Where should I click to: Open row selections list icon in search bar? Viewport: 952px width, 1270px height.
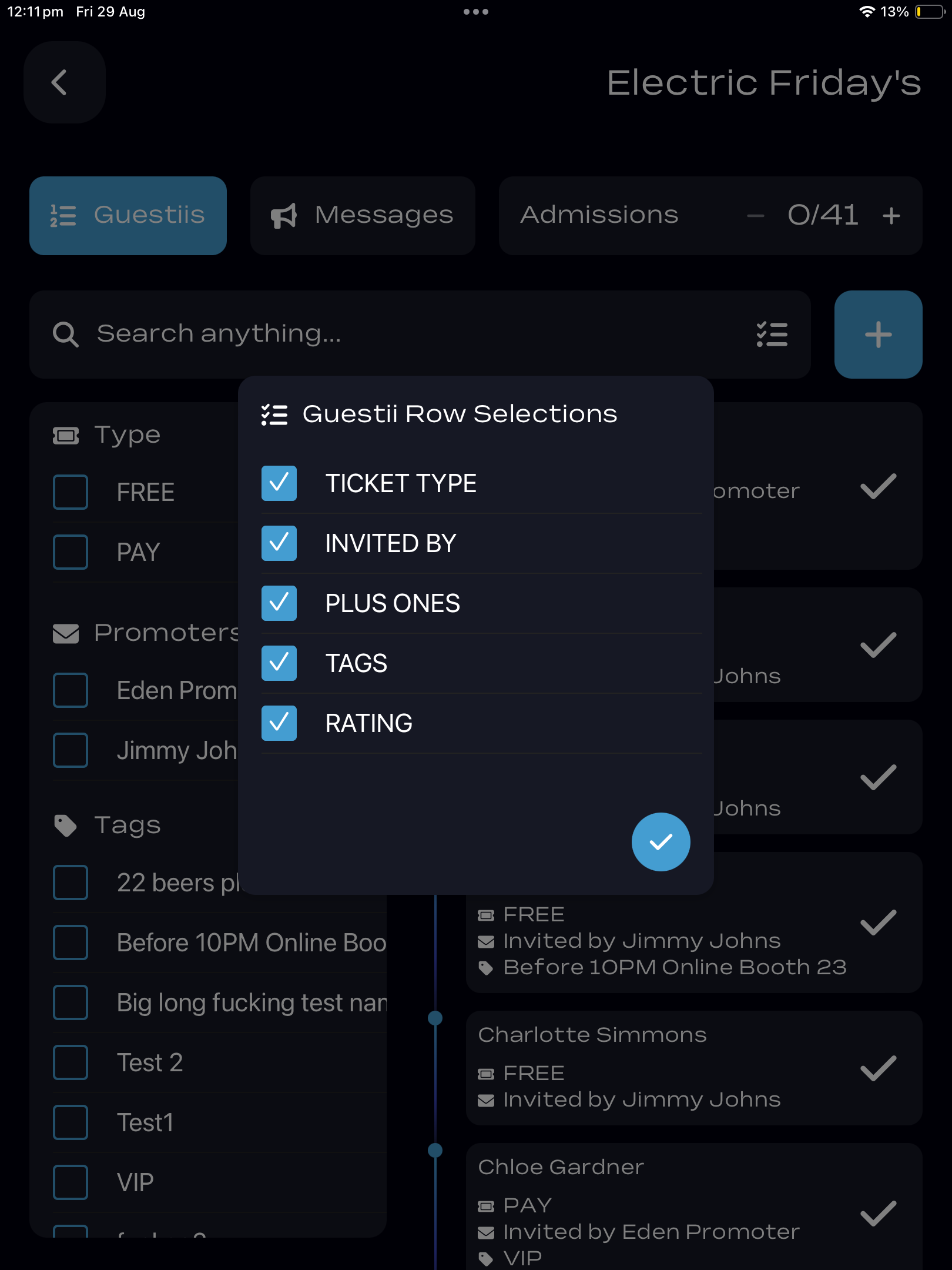772,335
